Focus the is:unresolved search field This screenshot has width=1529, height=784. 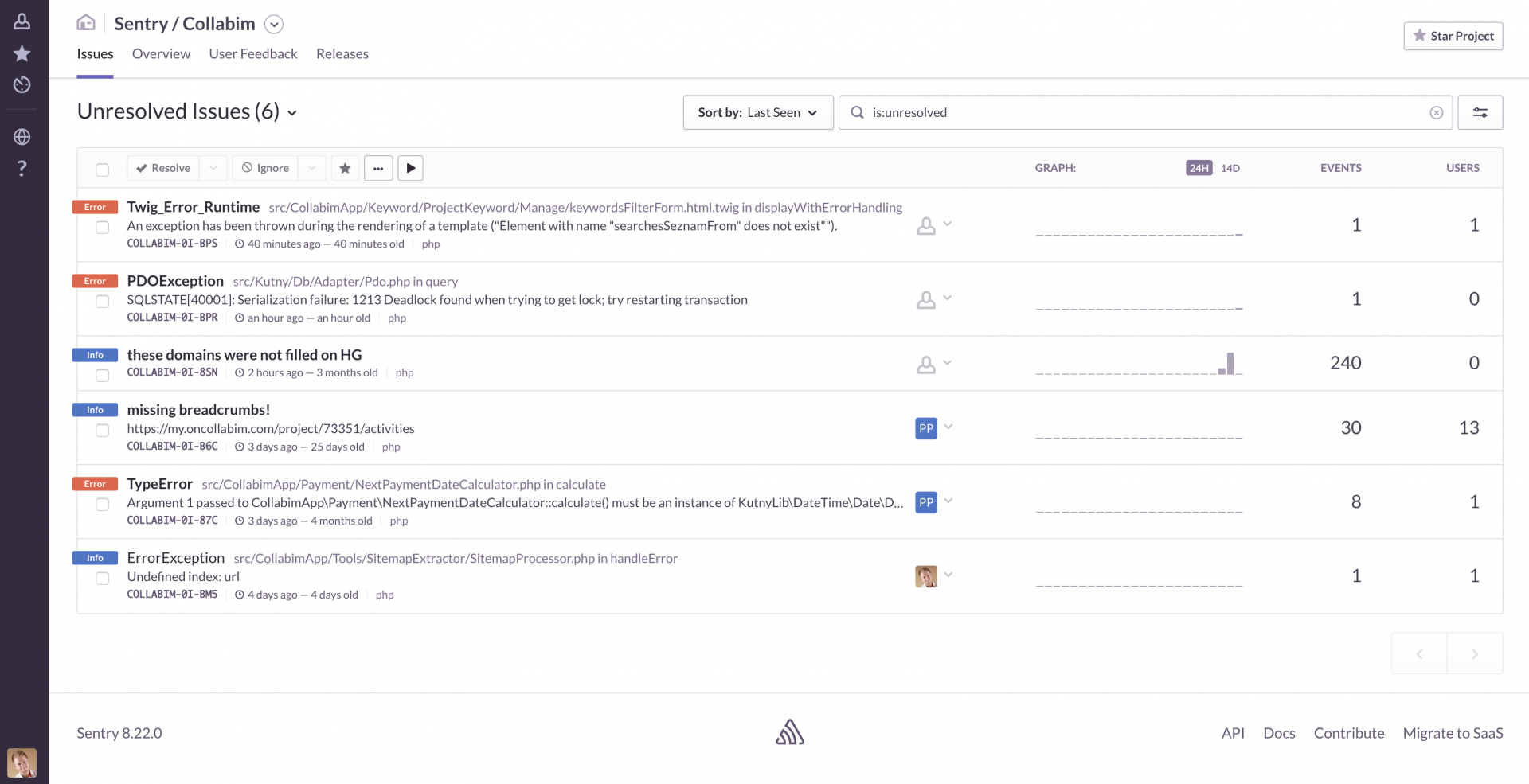[x=1146, y=112]
